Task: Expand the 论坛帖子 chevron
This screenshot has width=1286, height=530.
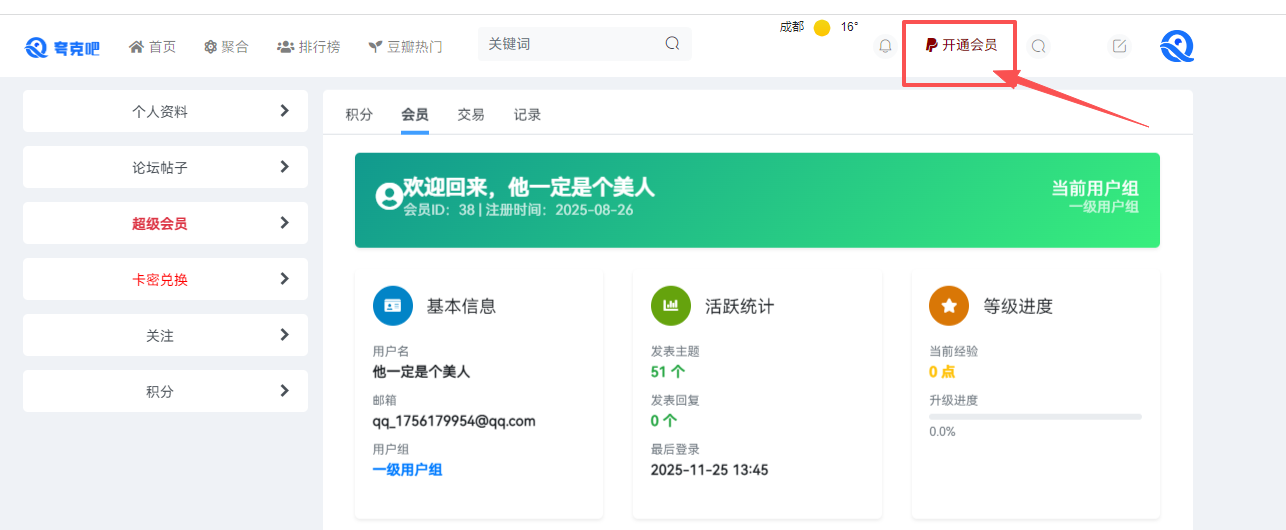Action: click(x=285, y=167)
